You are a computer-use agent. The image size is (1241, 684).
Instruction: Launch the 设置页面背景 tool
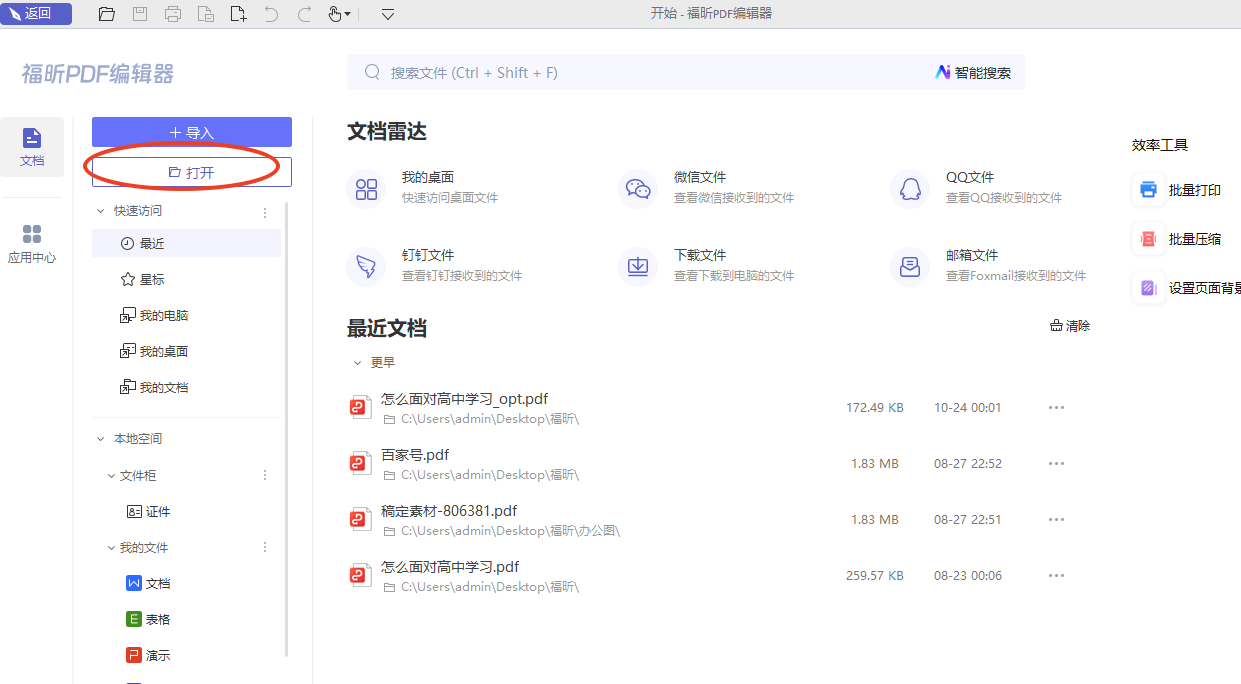(x=1188, y=288)
